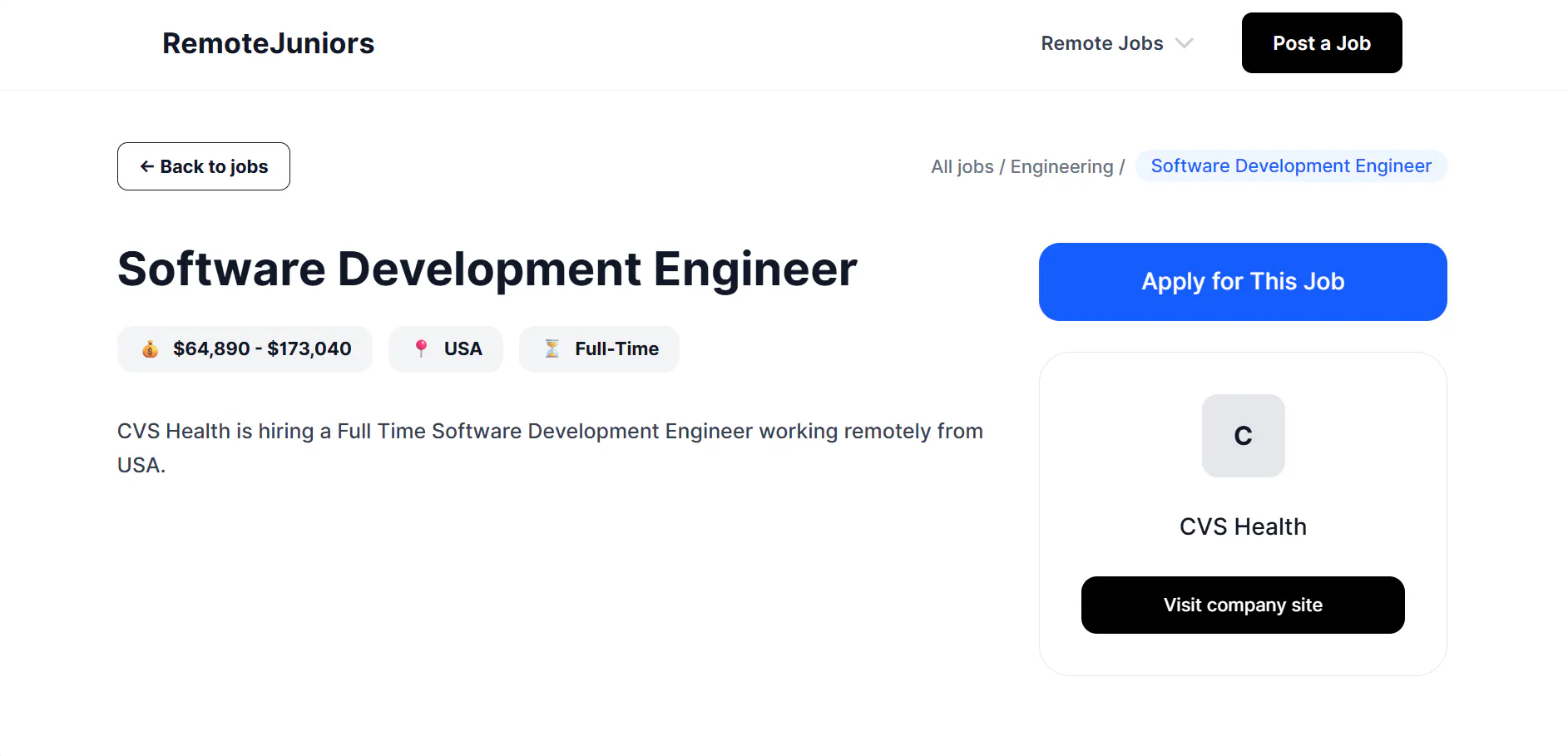Viewport: 1568px width, 756px height.
Task: Click the salary range $64,890 - $173,040
Action: coord(262,349)
